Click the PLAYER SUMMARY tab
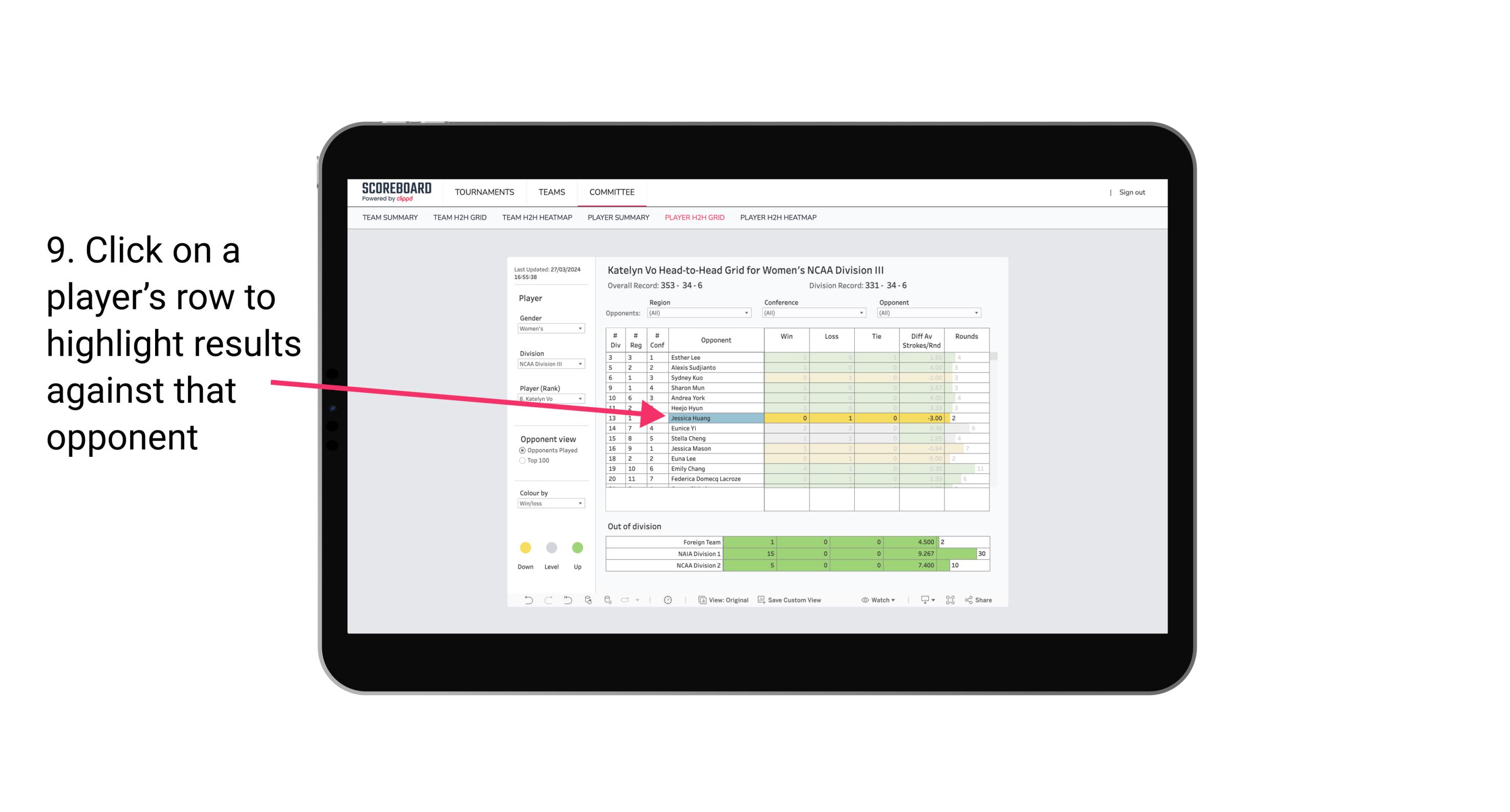Screen dimensions: 1510x812 [x=617, y=218]
